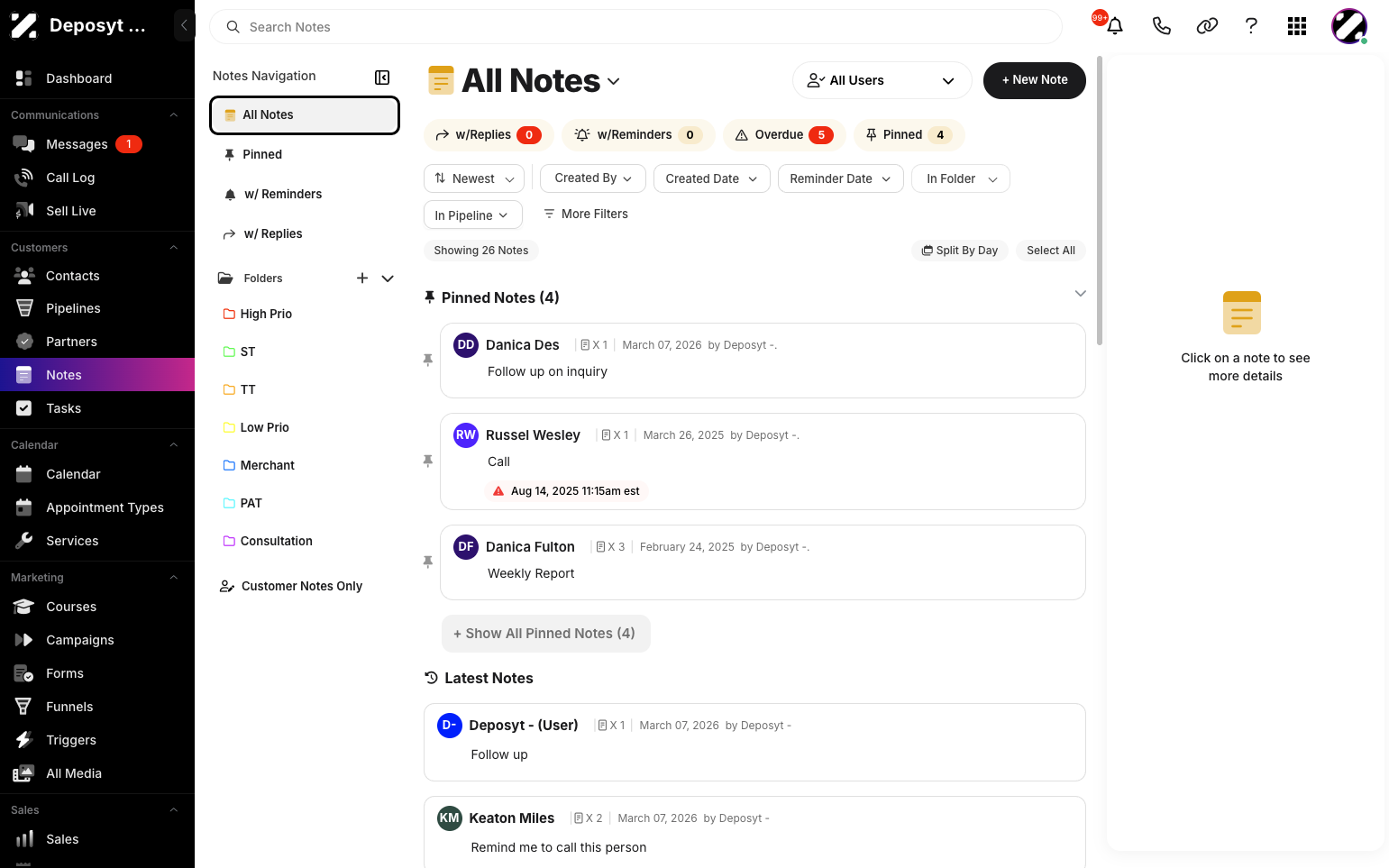Screen dimensions: 1389x868
Task: Collapse the Pinned Notes section chevron
Action: point(1080,294)
